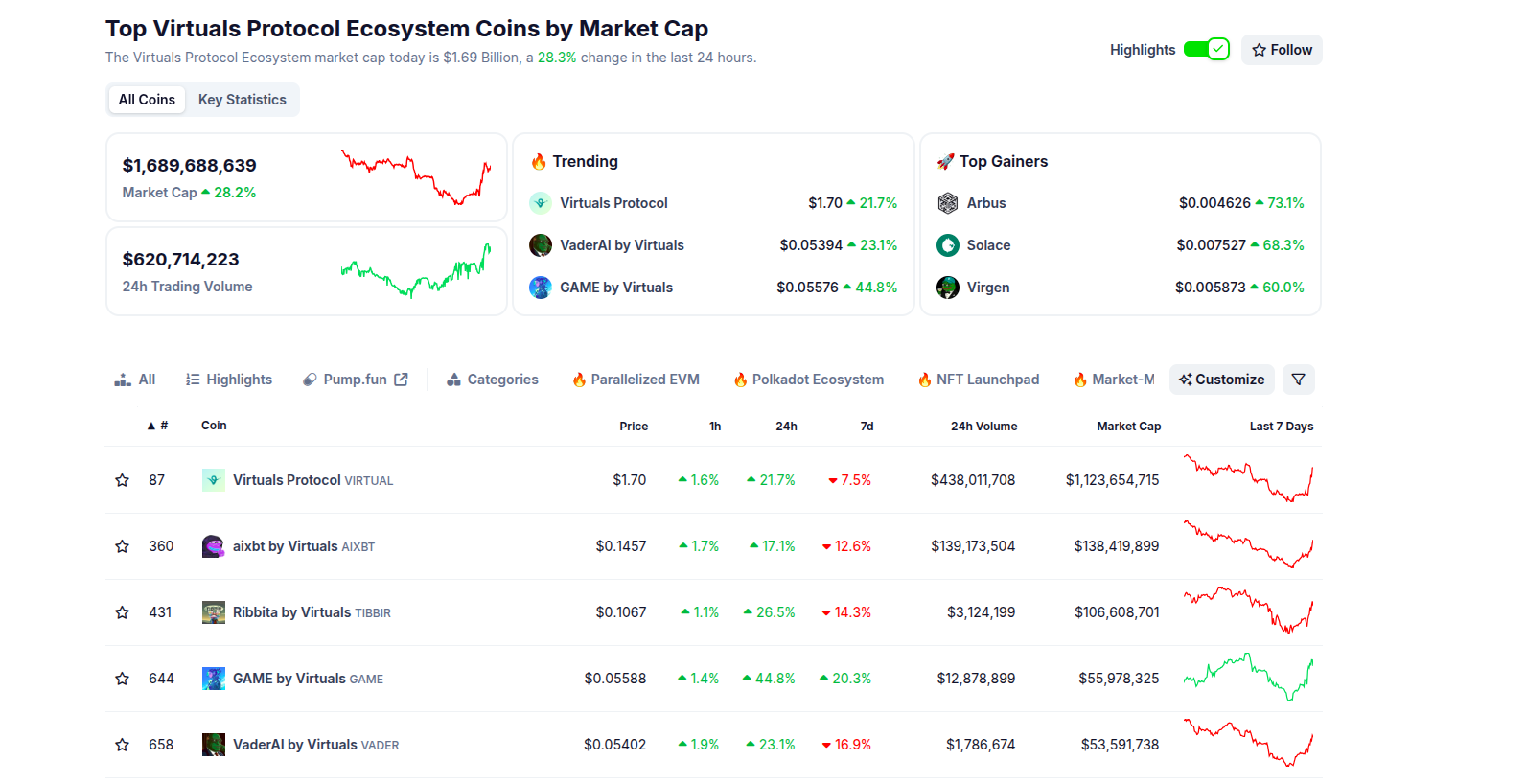Open Virgen in Top Gainers
Image resolution: width=1526 pixels, height=784 pixels.
click(x=988, y=288)
